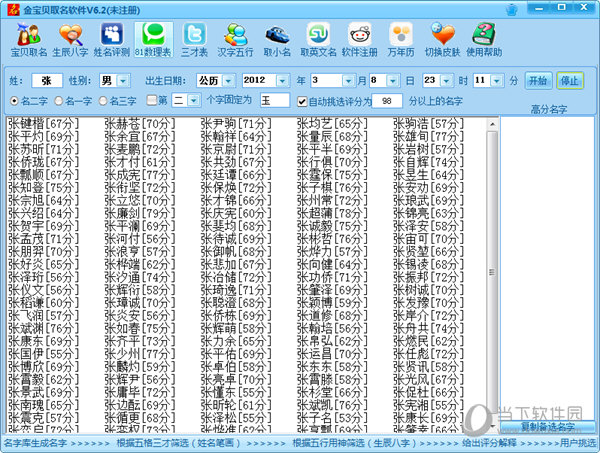Select name 张均艺[65分]
Viewport: 600px width, 453px height.
[332, 124]
